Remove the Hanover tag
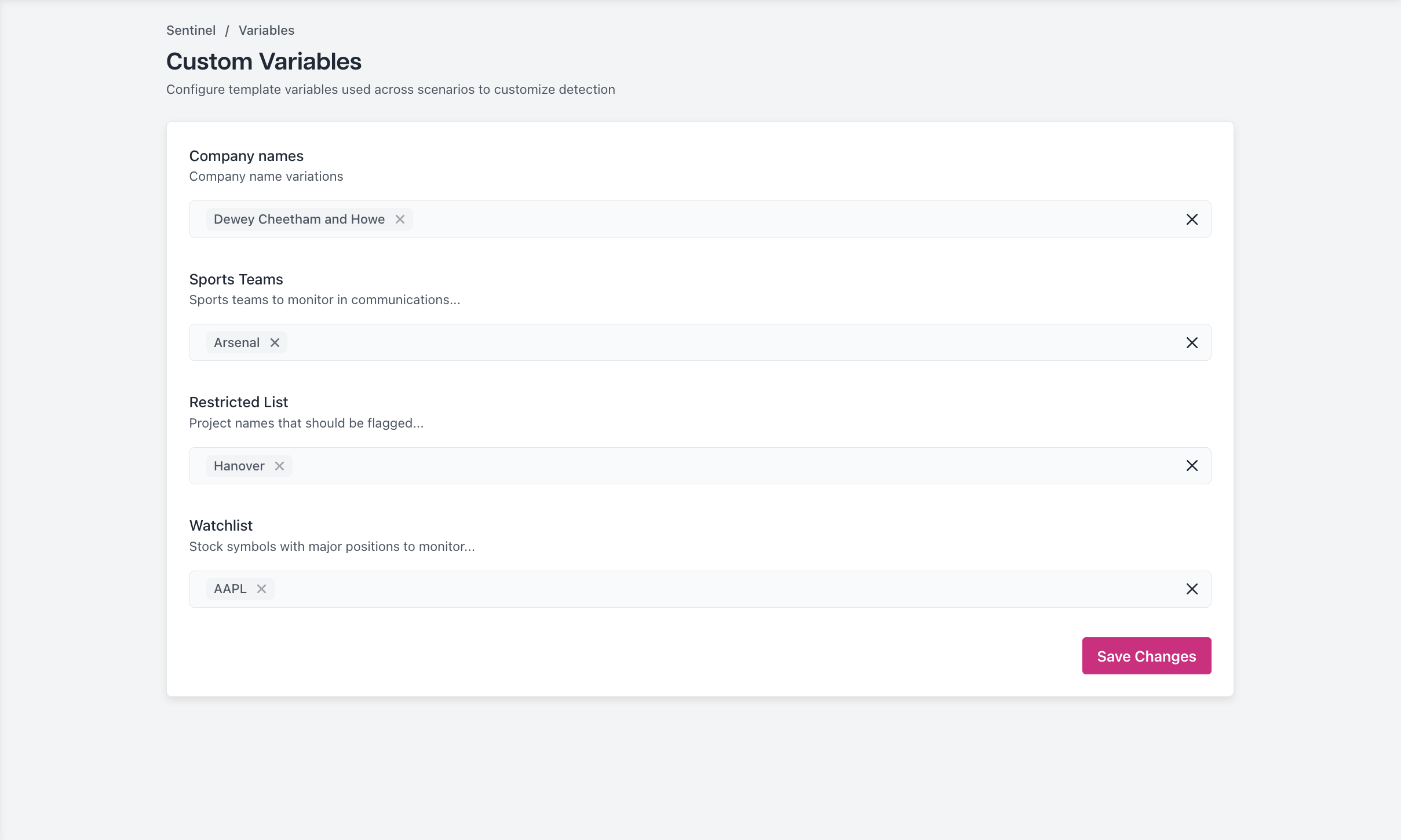This screenshot has width=1401, height=840. tap(279, 466)
